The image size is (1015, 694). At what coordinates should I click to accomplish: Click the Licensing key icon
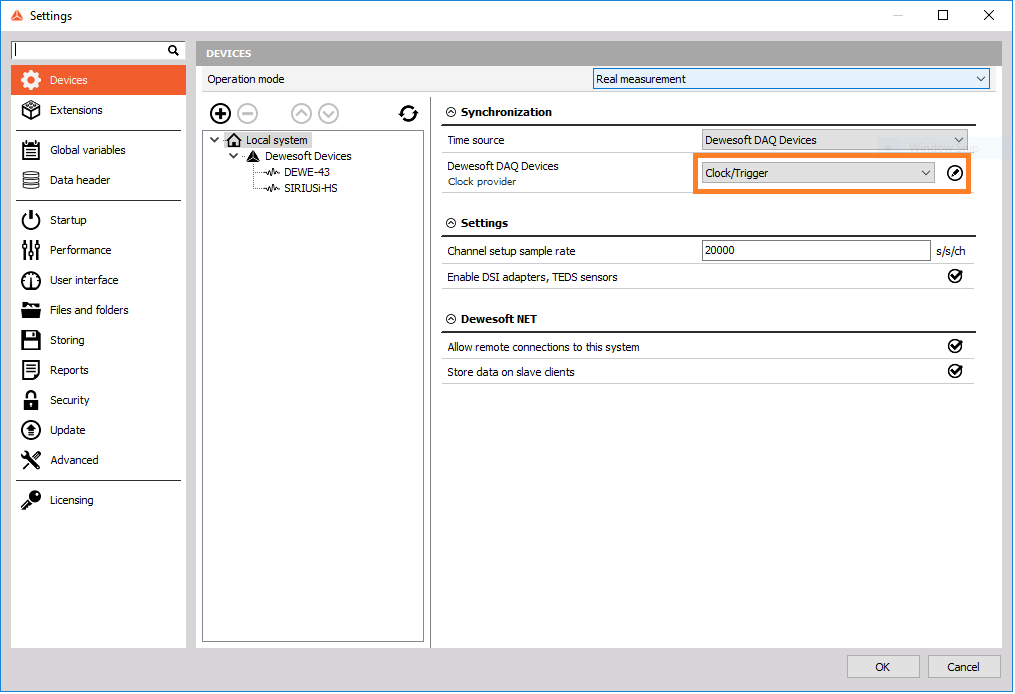point(30,500)
